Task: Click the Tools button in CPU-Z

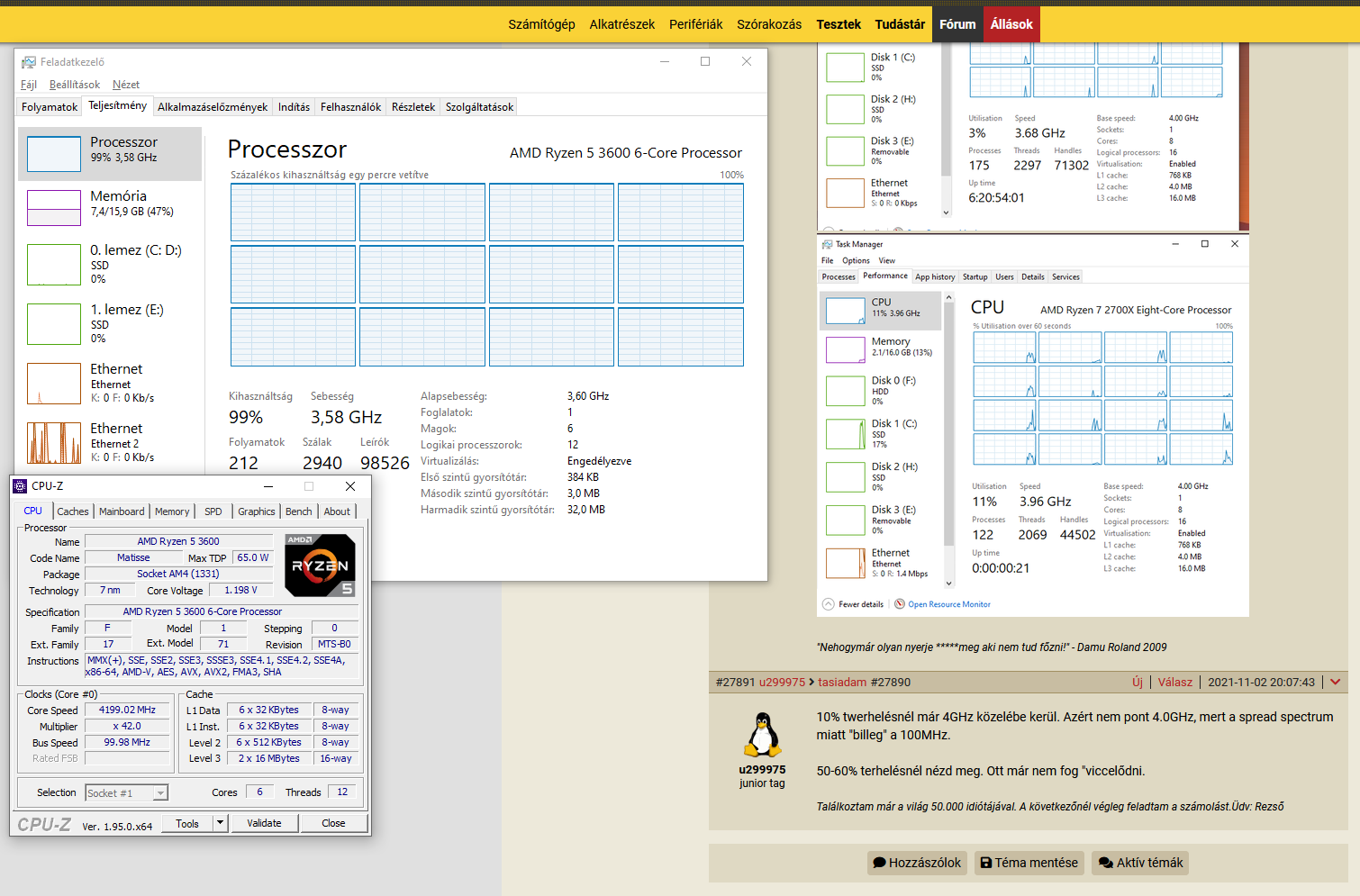Action: pos(187,823)
